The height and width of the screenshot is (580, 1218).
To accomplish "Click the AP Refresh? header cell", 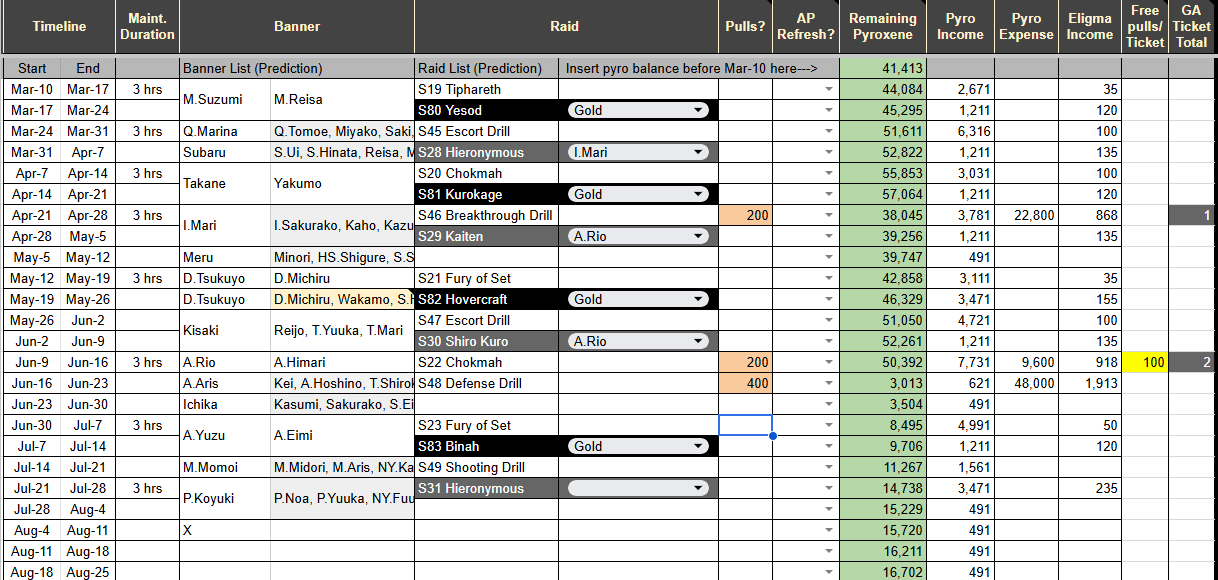I will tap(806, 27).
